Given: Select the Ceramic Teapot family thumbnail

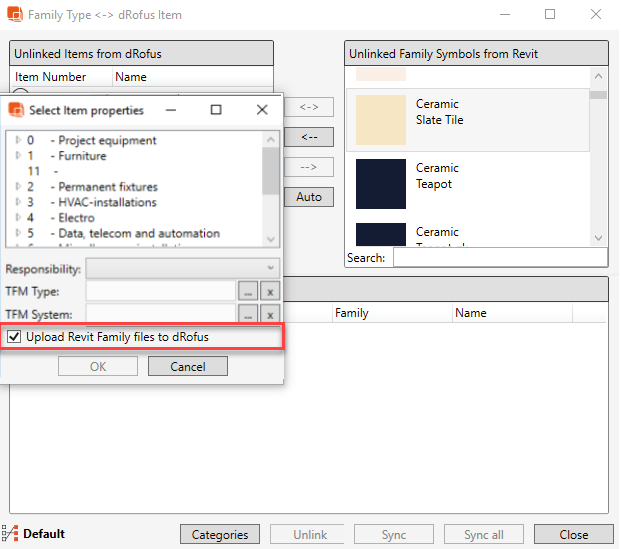Looking at the screenshot, I should tap(381, 183).
